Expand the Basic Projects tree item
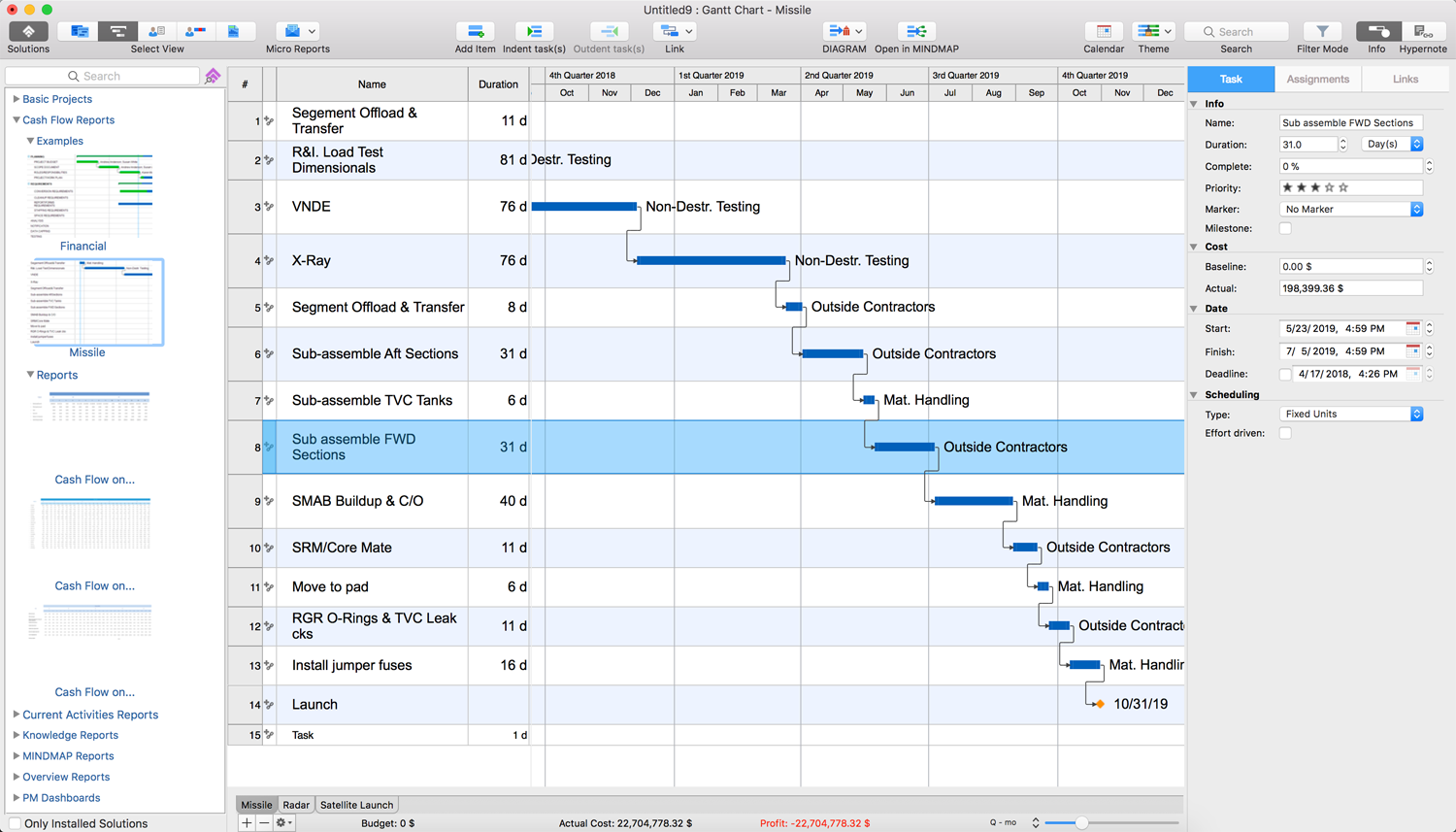The height and width of the screenshot is (832, 1456). (17, 99)
